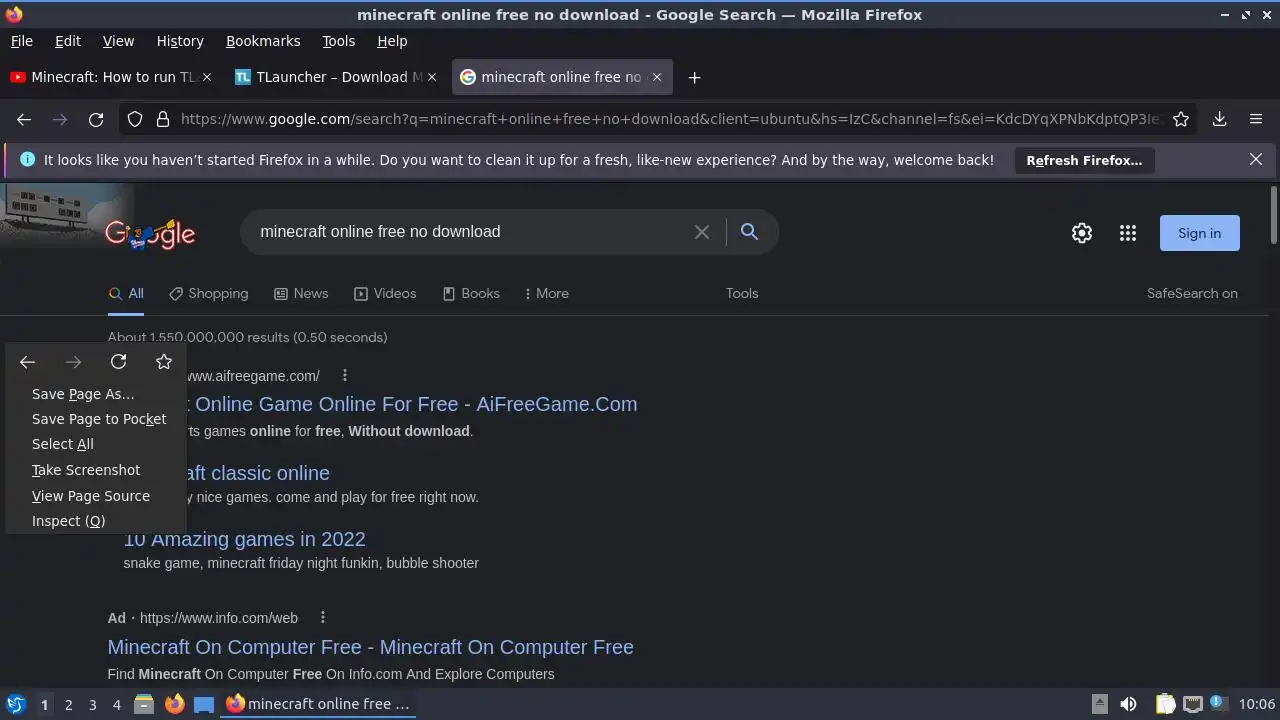Open the Firefox downloads panel

pyautogui.click(x=1220, y=119)
